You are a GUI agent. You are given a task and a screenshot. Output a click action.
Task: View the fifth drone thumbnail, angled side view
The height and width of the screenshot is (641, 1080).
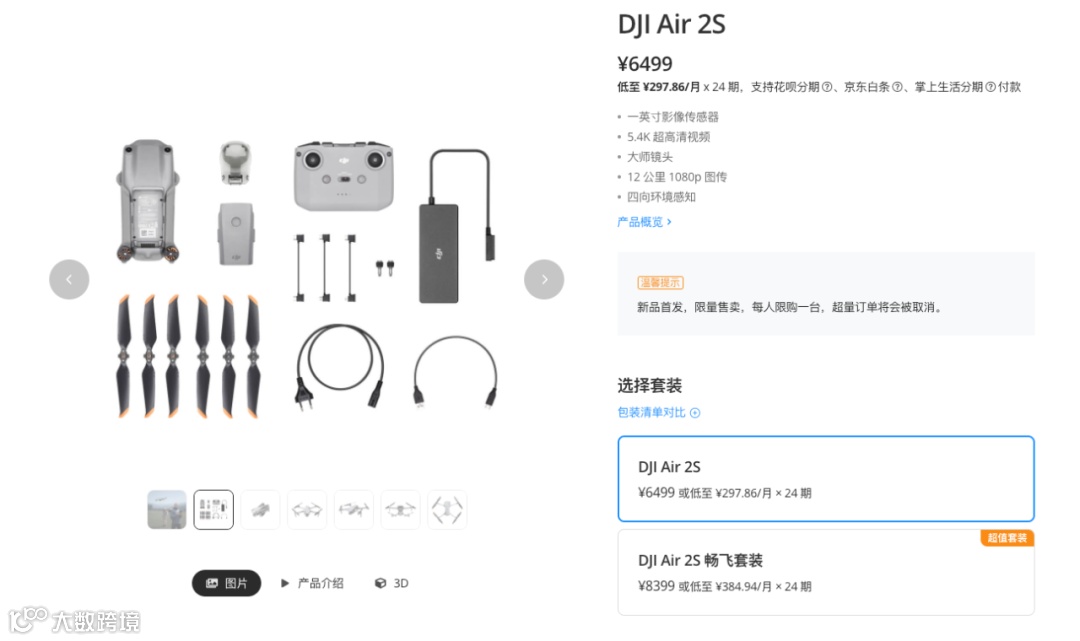tap(354, 509)
